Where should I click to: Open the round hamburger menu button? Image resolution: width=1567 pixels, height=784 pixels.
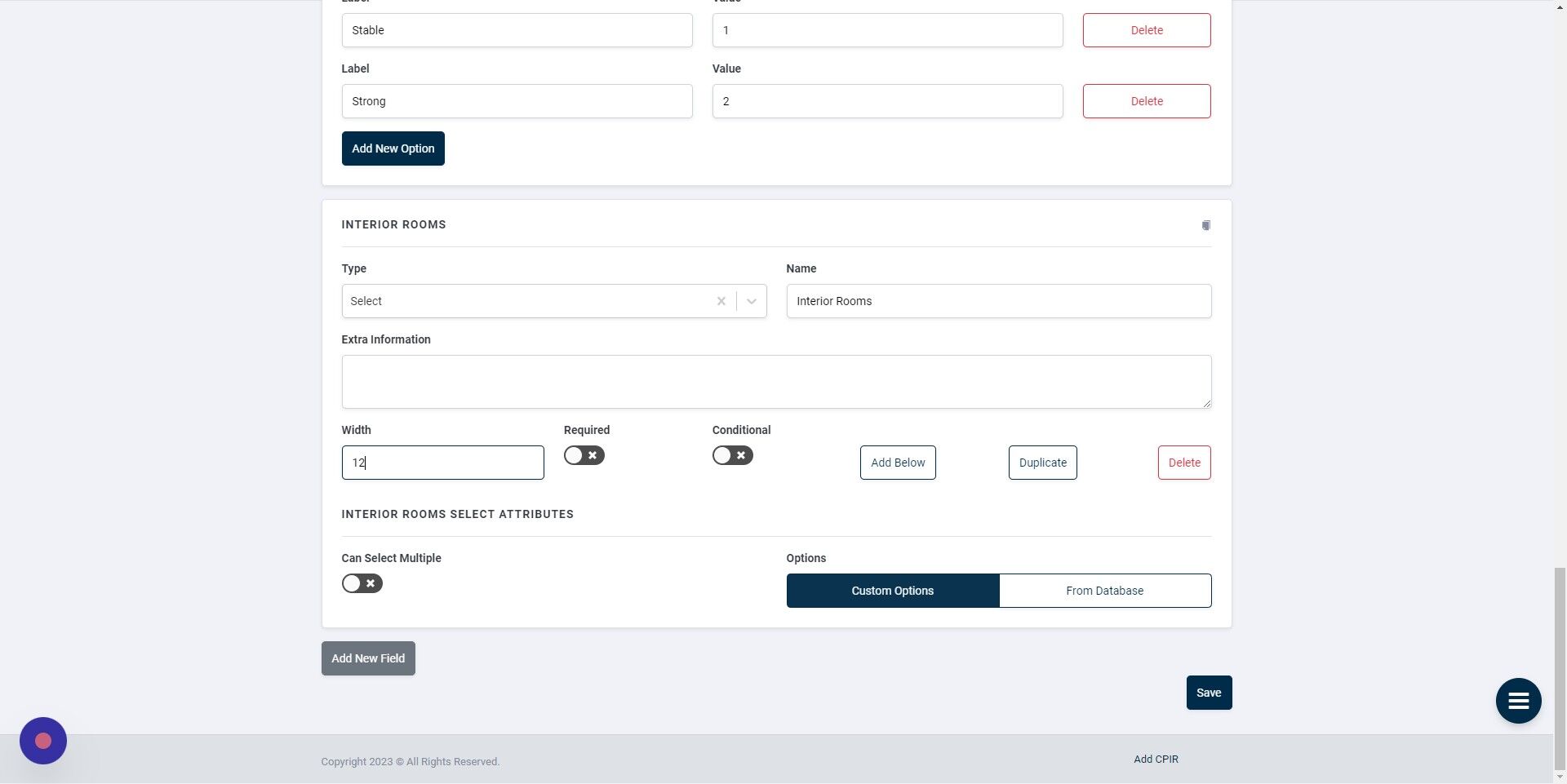coord(1518,701)
